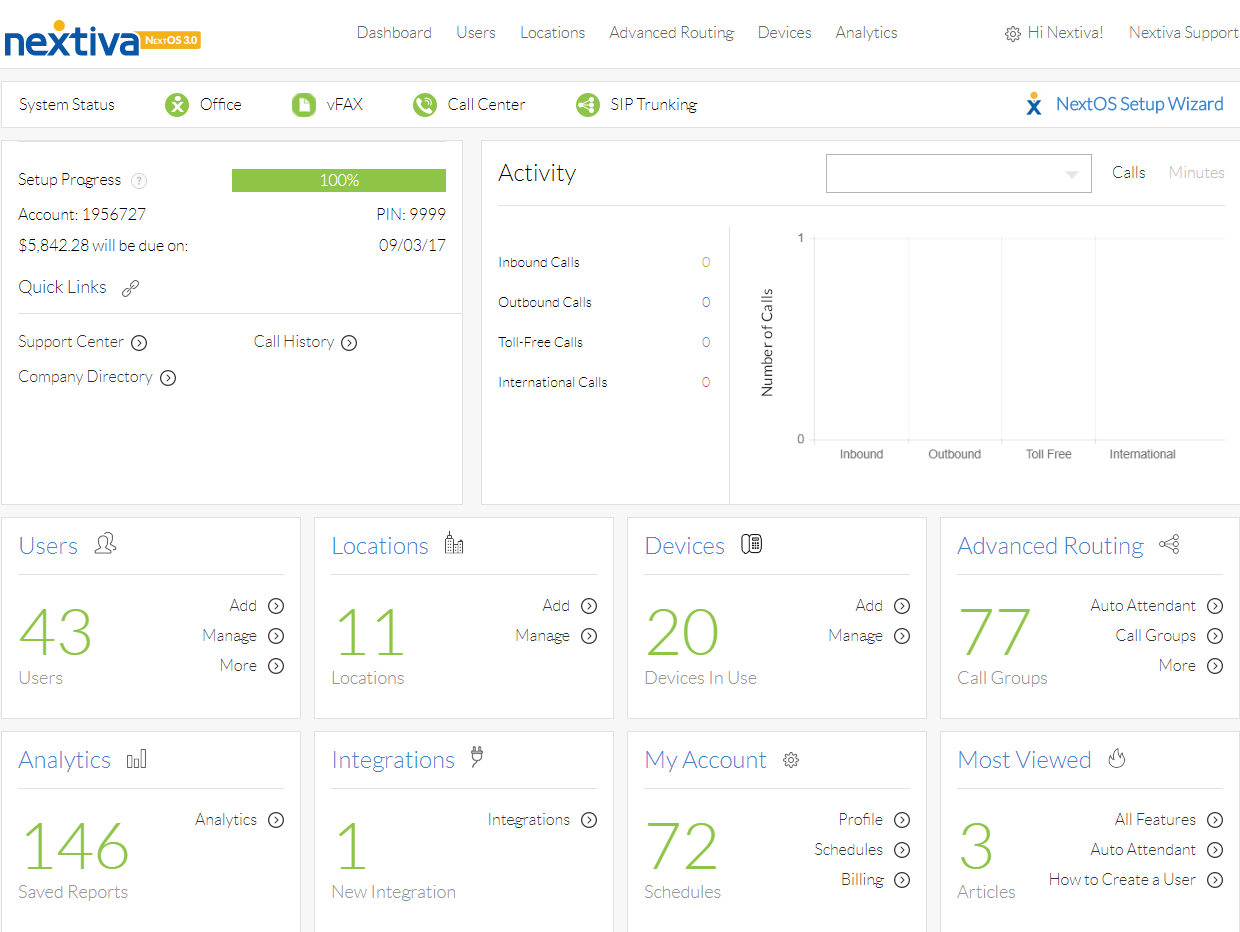
Task: Click the My Account gear icon
Action: [791, 760]
